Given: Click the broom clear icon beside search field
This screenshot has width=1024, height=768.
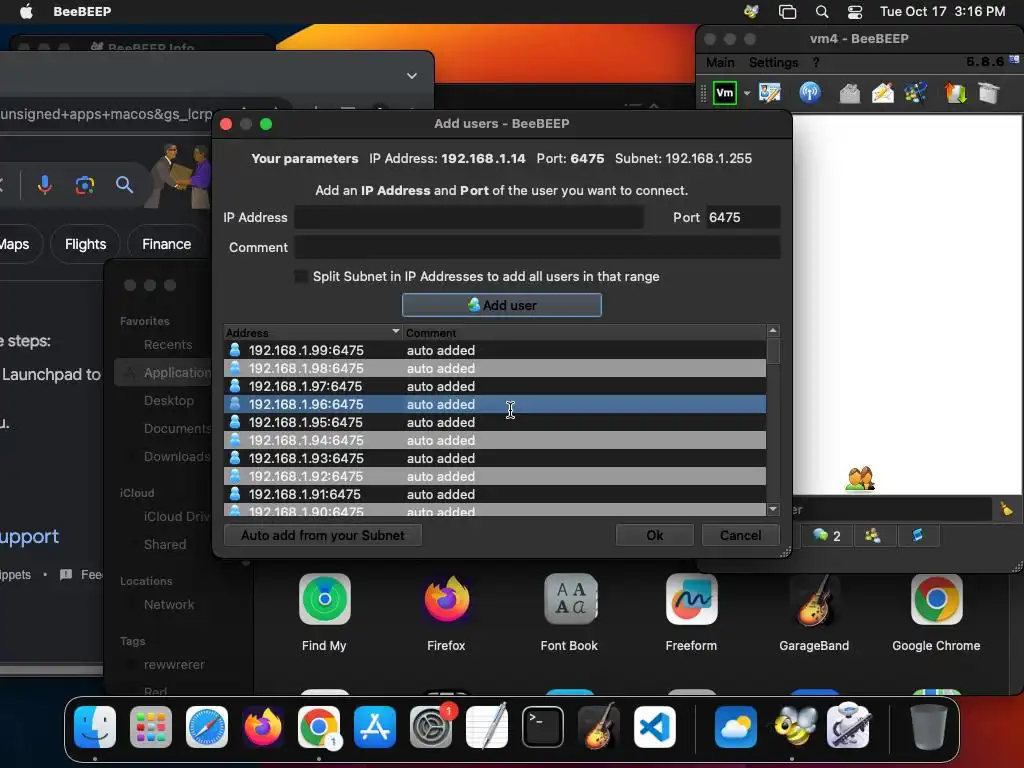Looking at the screenshot, I should pyautogui.click(x=1006, y=509).
